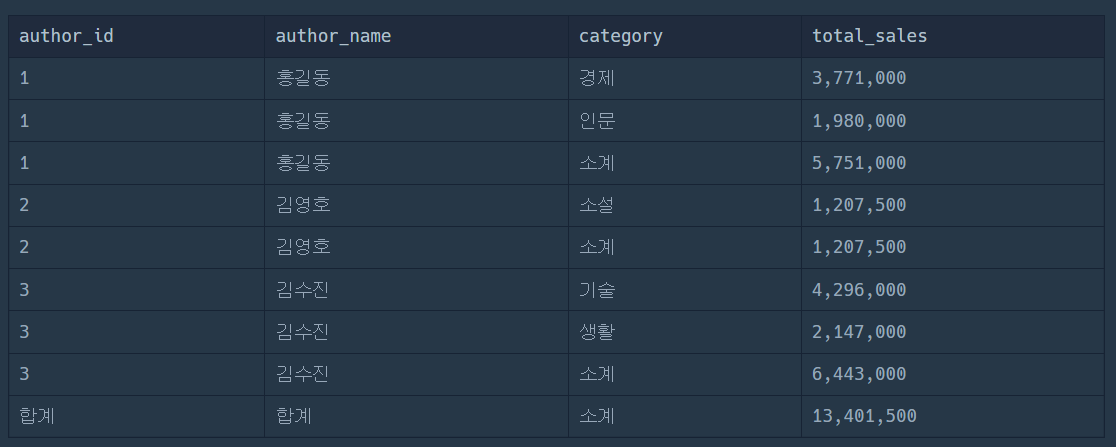Click the 2,147,000 sales value

tap(859, 332)
